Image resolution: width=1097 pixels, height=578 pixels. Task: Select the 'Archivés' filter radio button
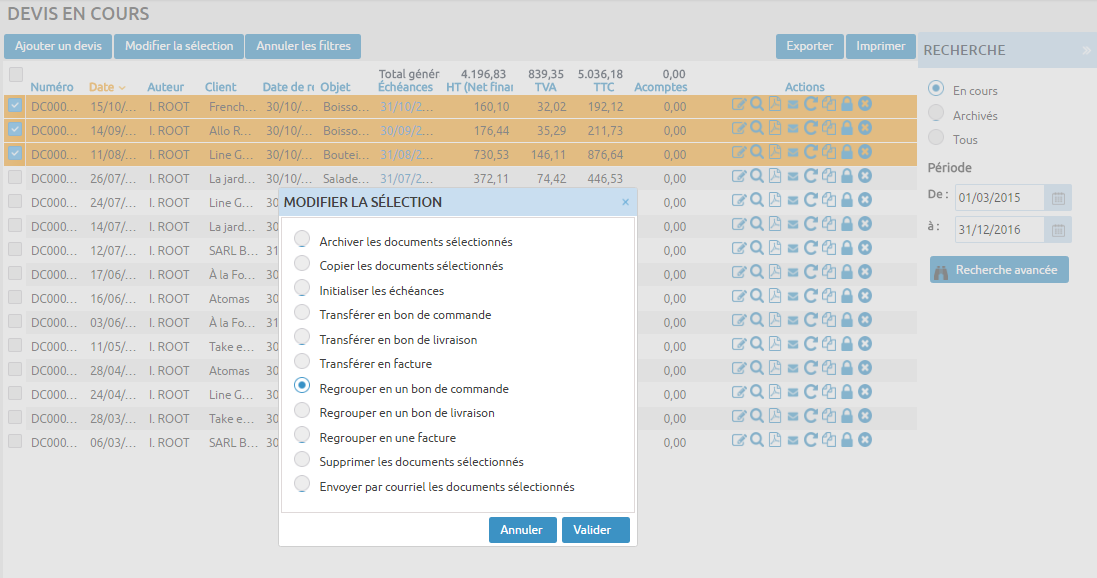pos(936,114)
